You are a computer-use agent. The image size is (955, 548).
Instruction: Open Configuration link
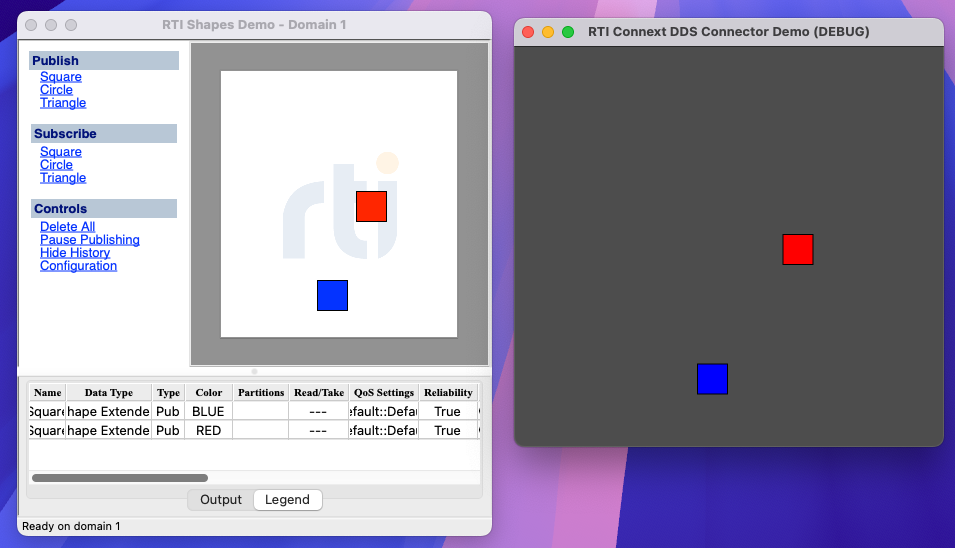coord(79,265)
